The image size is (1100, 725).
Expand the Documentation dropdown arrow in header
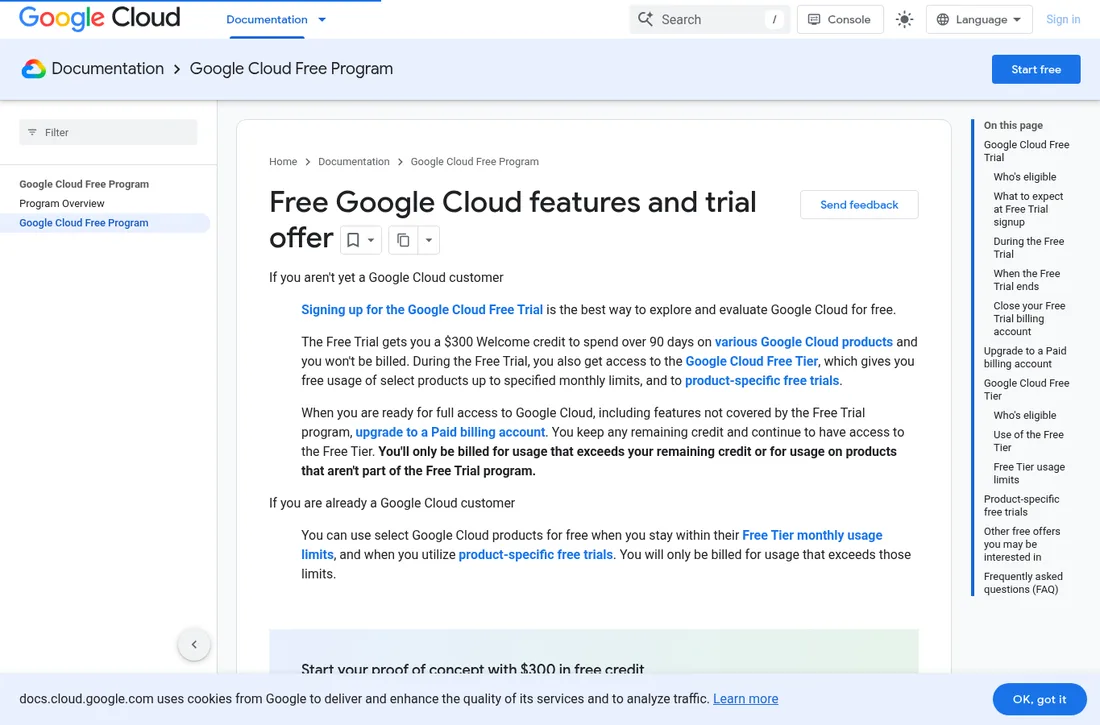click(322, 20)
